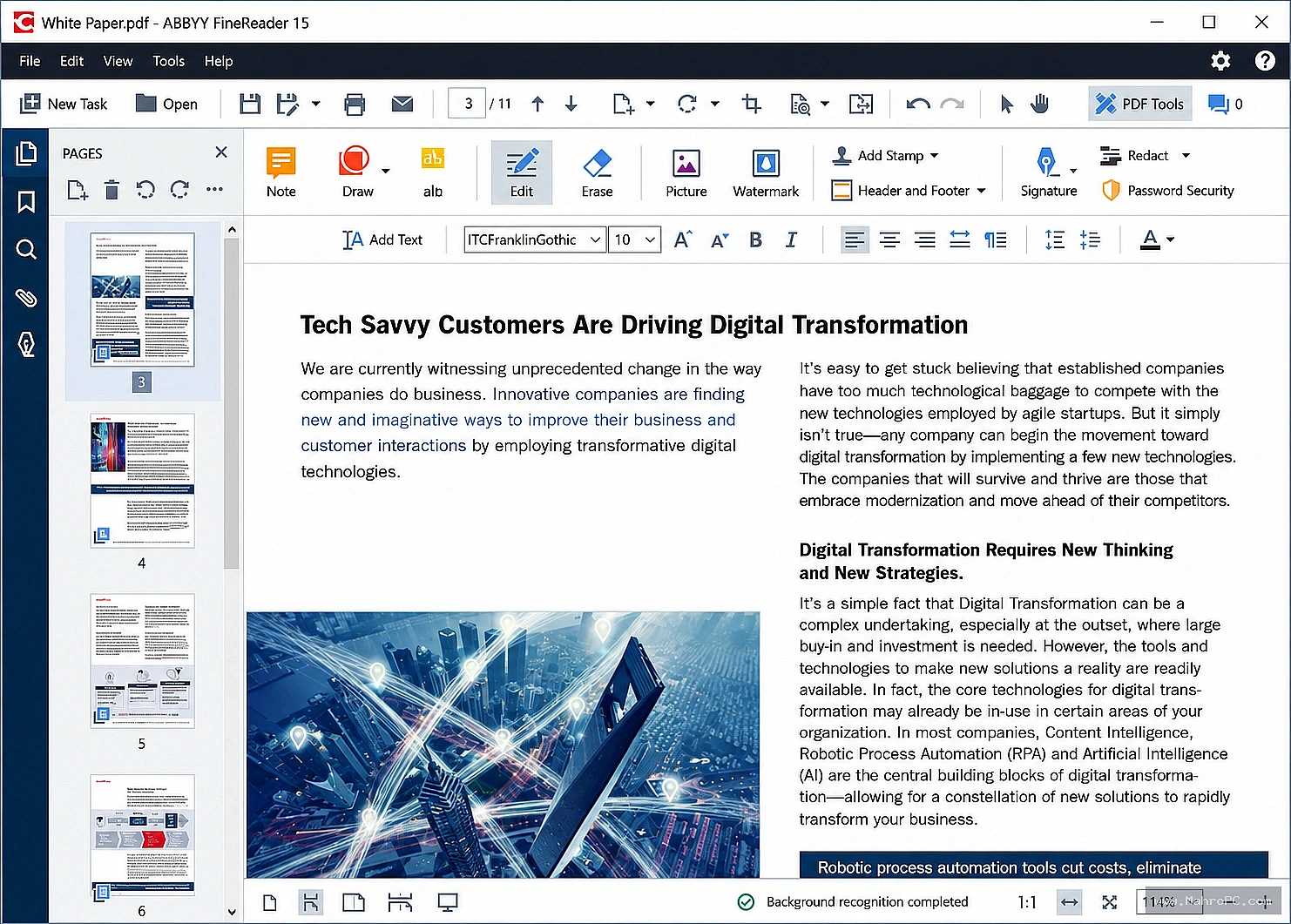Rotate page left in Pages panel
The width and height of the screenshot is (1291, 924).
click(x=145, y=190)
